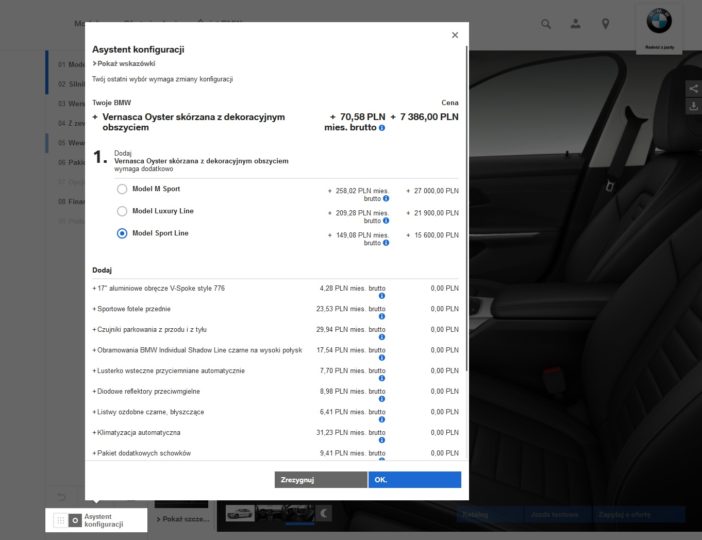This screenshot has width=702, height=540.
Task: Click the undo arrow icon at bottom left
Action: point(62,497)
